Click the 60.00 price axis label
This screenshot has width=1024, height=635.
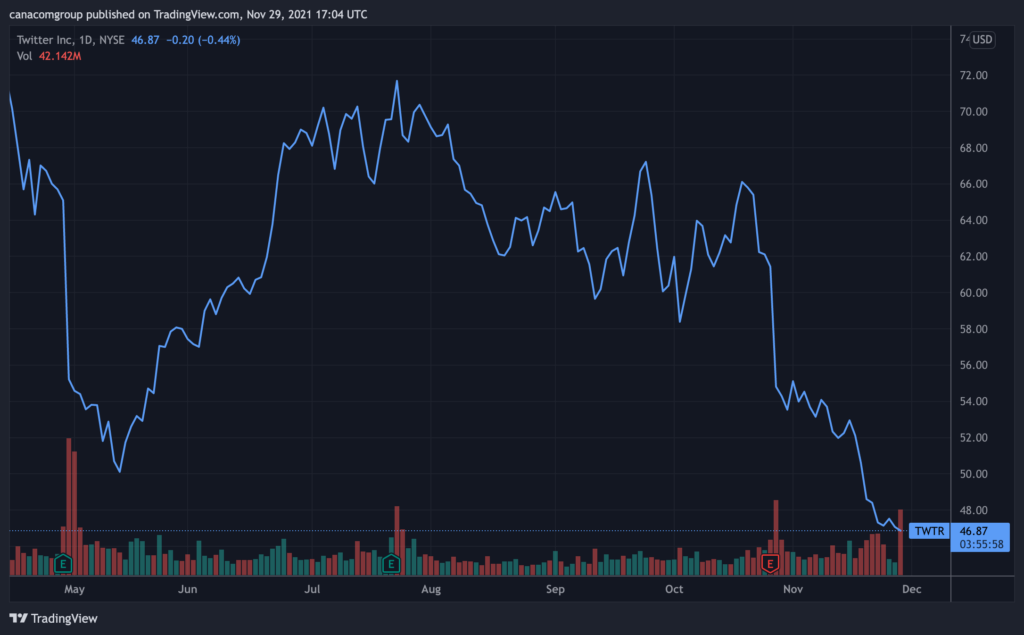(974, 293)
